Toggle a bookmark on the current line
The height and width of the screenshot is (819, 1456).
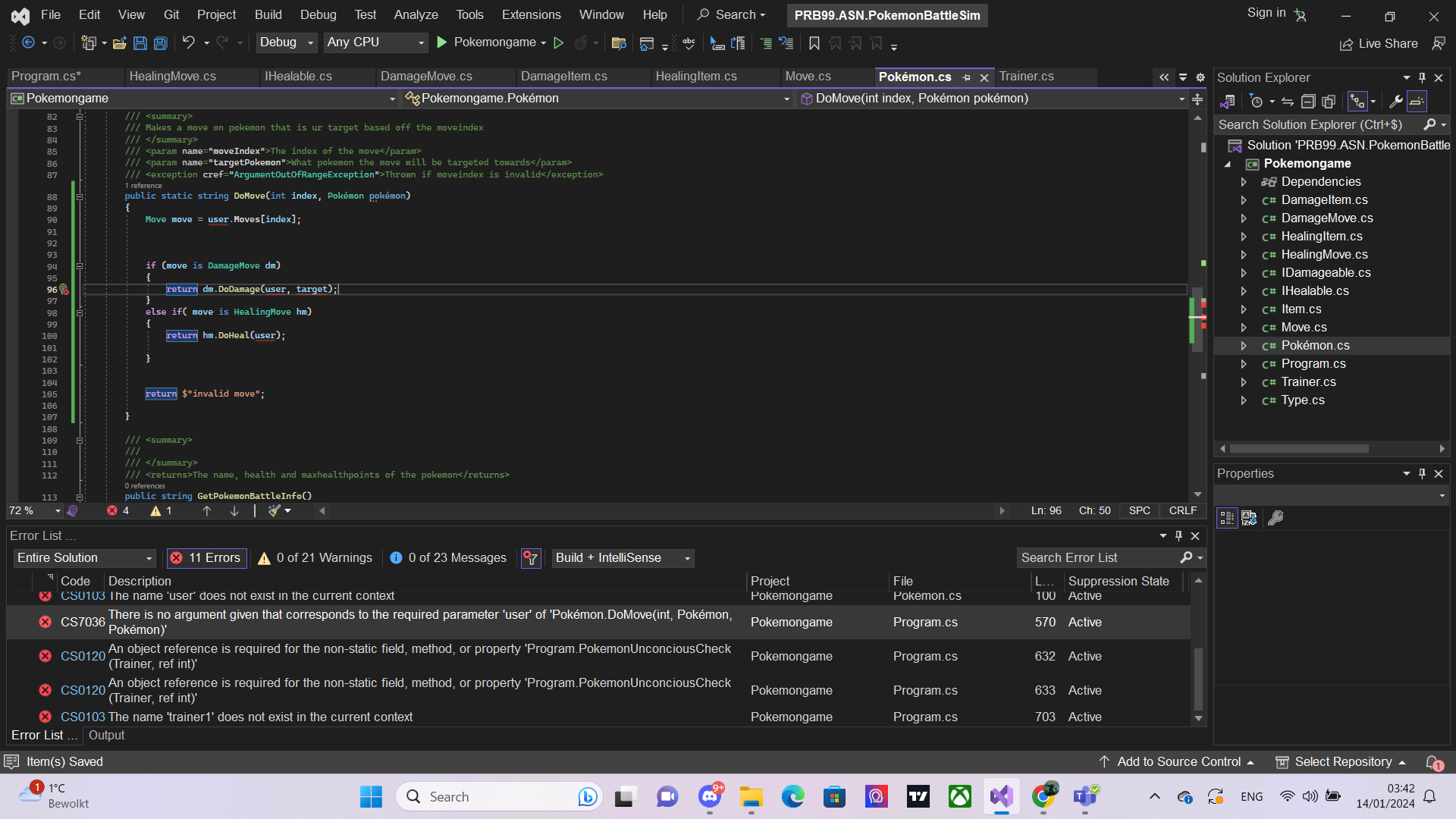tap(814, 43)
